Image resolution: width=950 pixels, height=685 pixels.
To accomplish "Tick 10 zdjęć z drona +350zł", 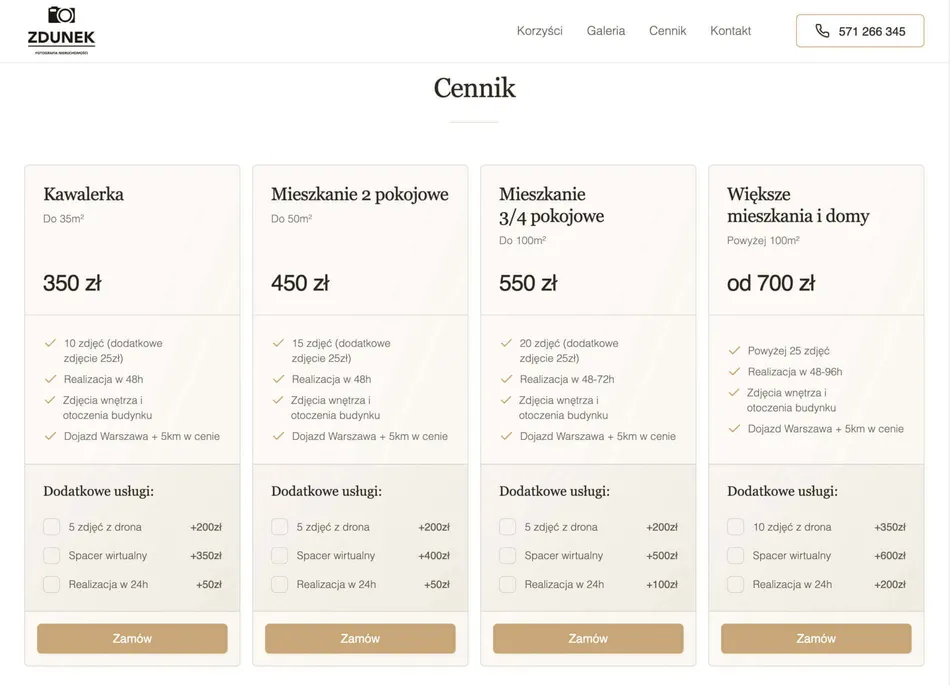I will pos(736,527).
